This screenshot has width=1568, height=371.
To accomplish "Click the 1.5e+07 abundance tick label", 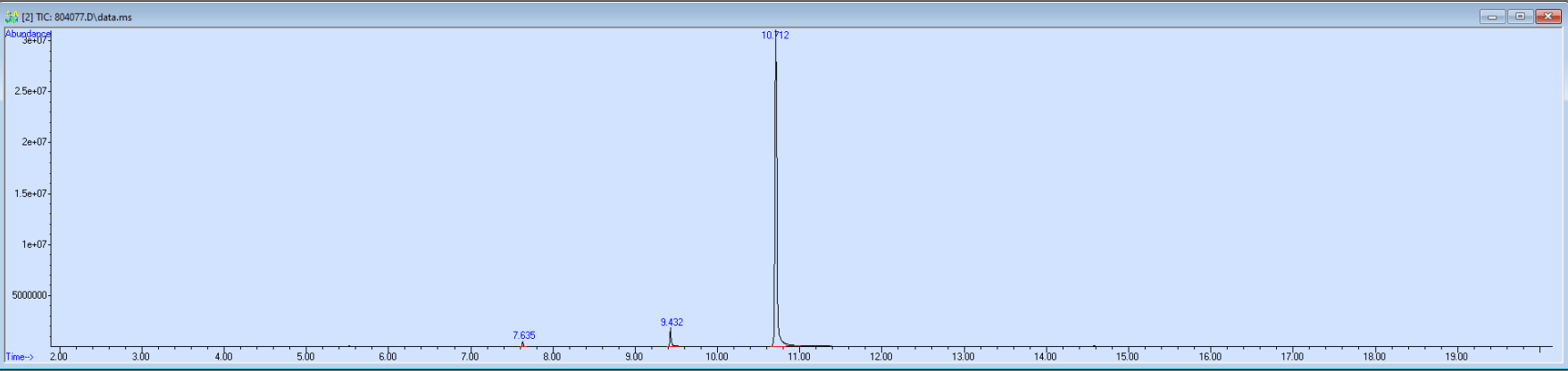I will (x=32, y=194).
